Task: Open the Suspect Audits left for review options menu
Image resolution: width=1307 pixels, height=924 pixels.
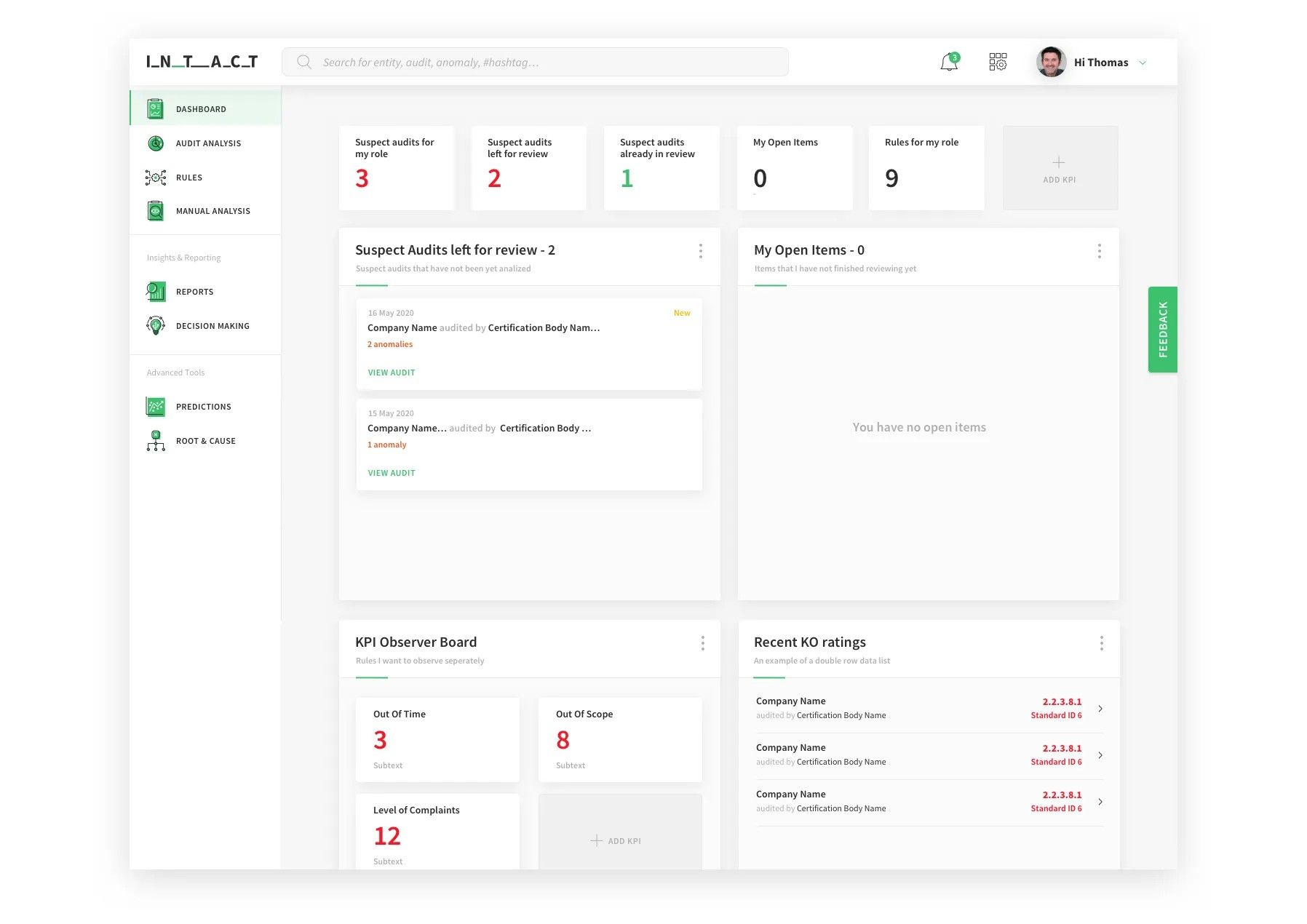Action: (700, 250)
